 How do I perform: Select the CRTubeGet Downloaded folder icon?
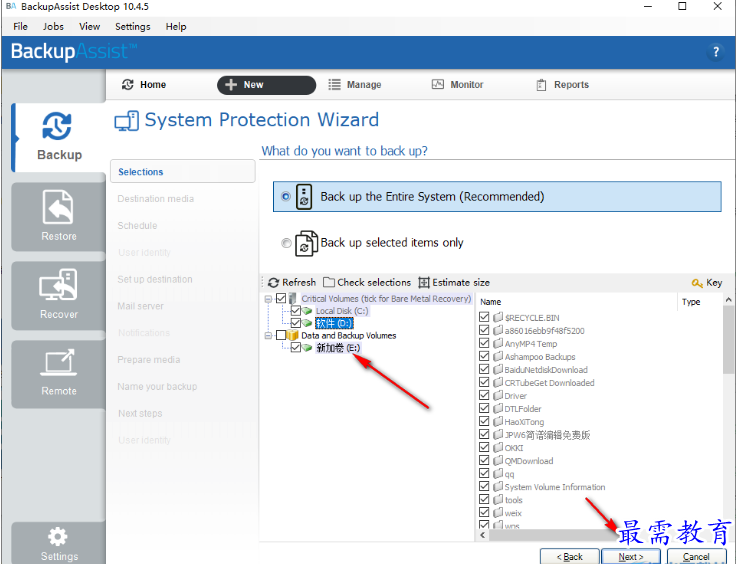point(498,382)
